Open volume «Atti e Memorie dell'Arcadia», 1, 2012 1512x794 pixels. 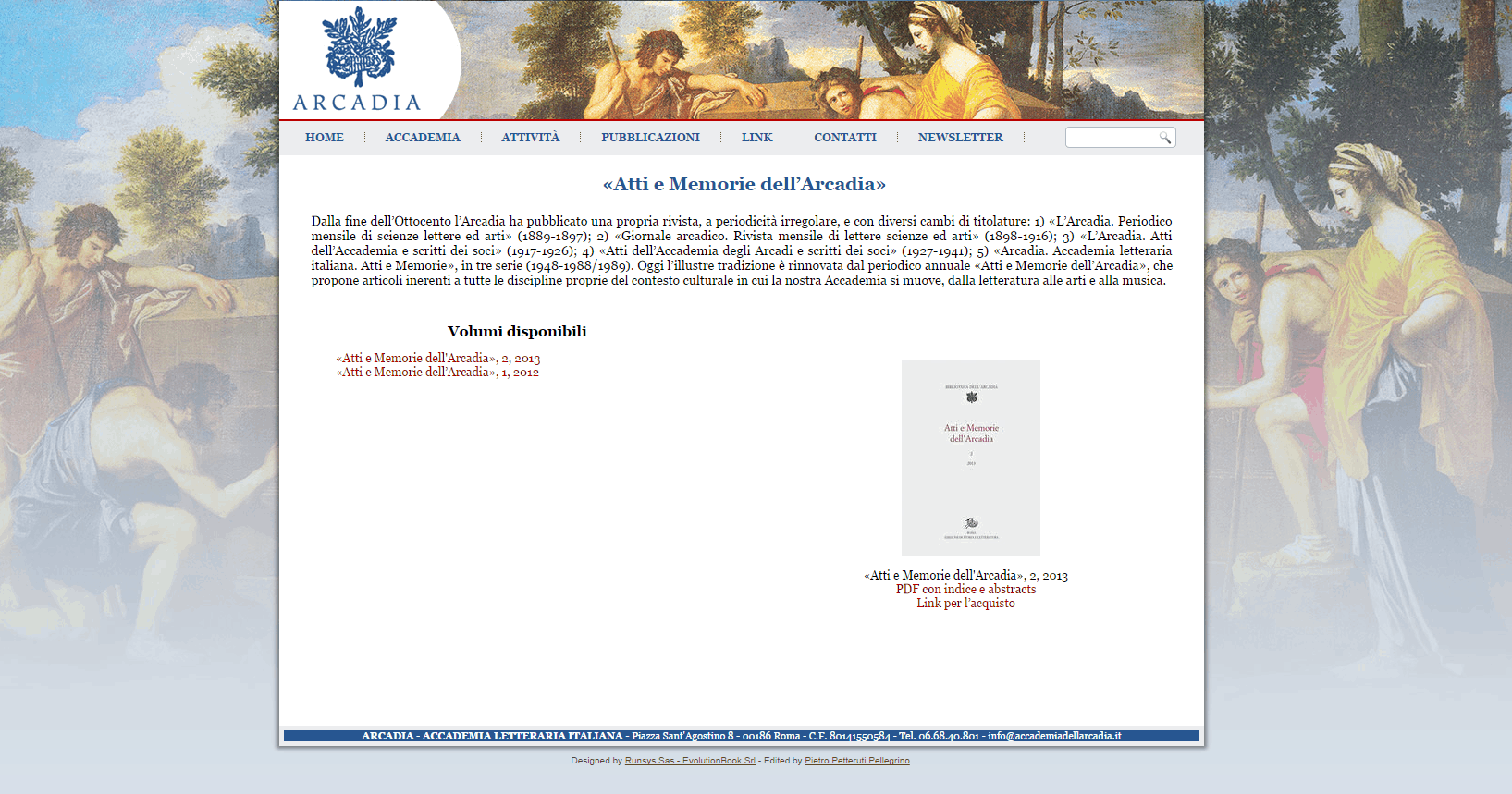[x=437, y=372]
